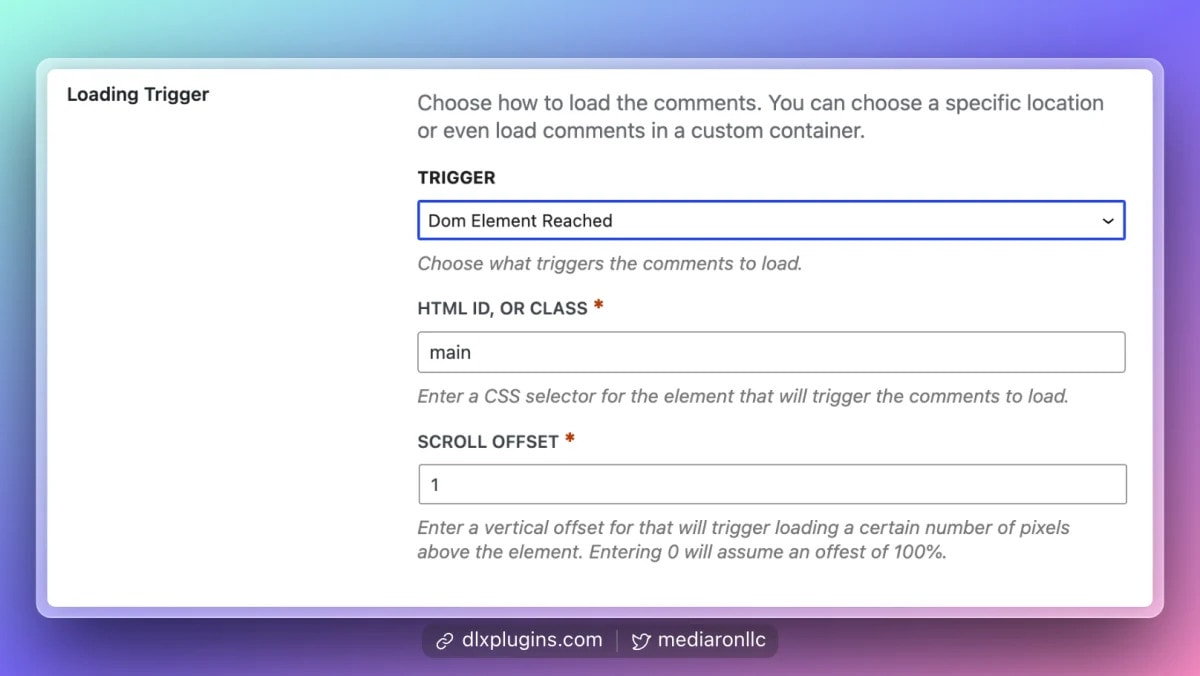
Task: Click the red asterisk next to HTML ID
Action: (x=598, y=306)
